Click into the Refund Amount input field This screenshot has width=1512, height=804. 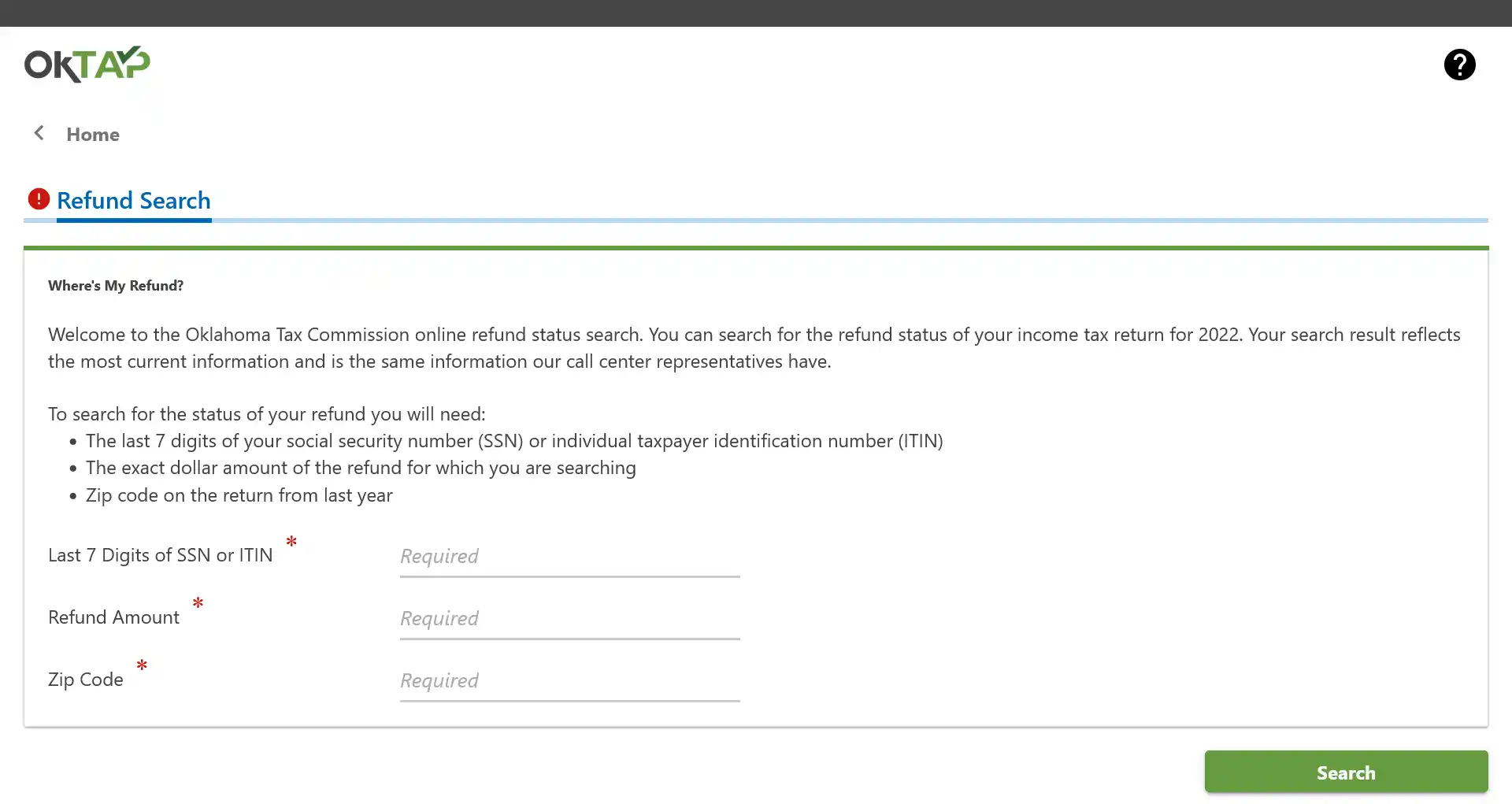click(569, 618)
